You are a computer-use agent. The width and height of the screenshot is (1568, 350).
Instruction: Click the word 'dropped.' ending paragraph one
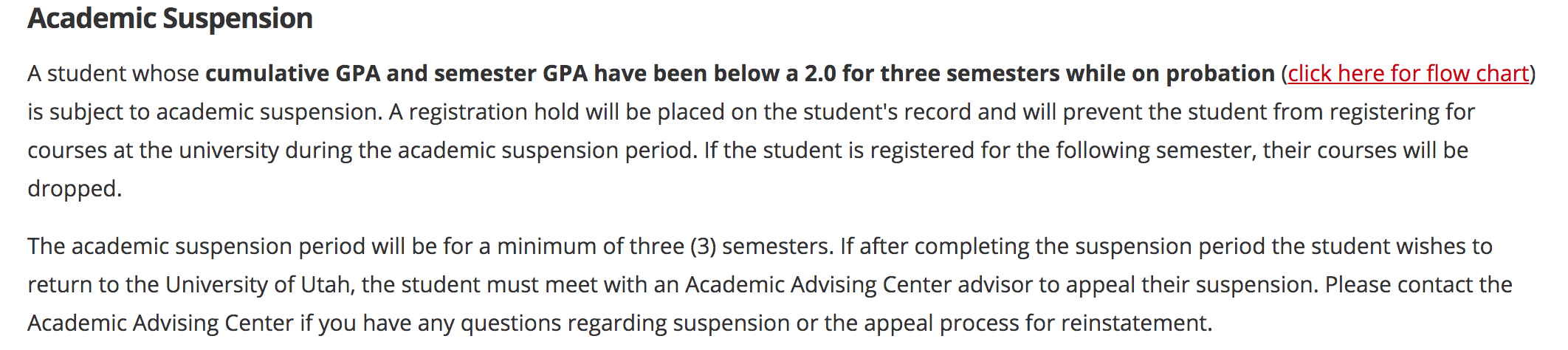coord(74,189)
